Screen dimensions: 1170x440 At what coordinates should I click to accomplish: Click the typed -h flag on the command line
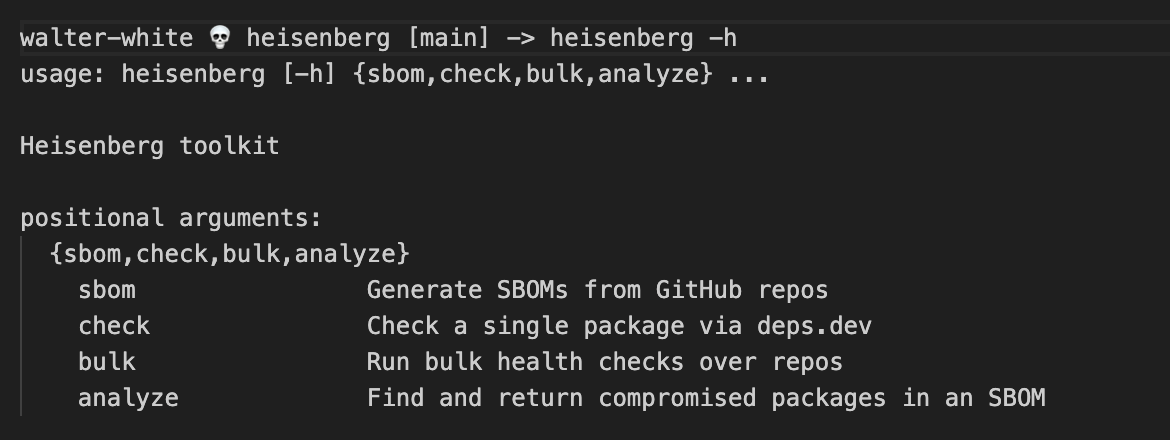point(724,38)
